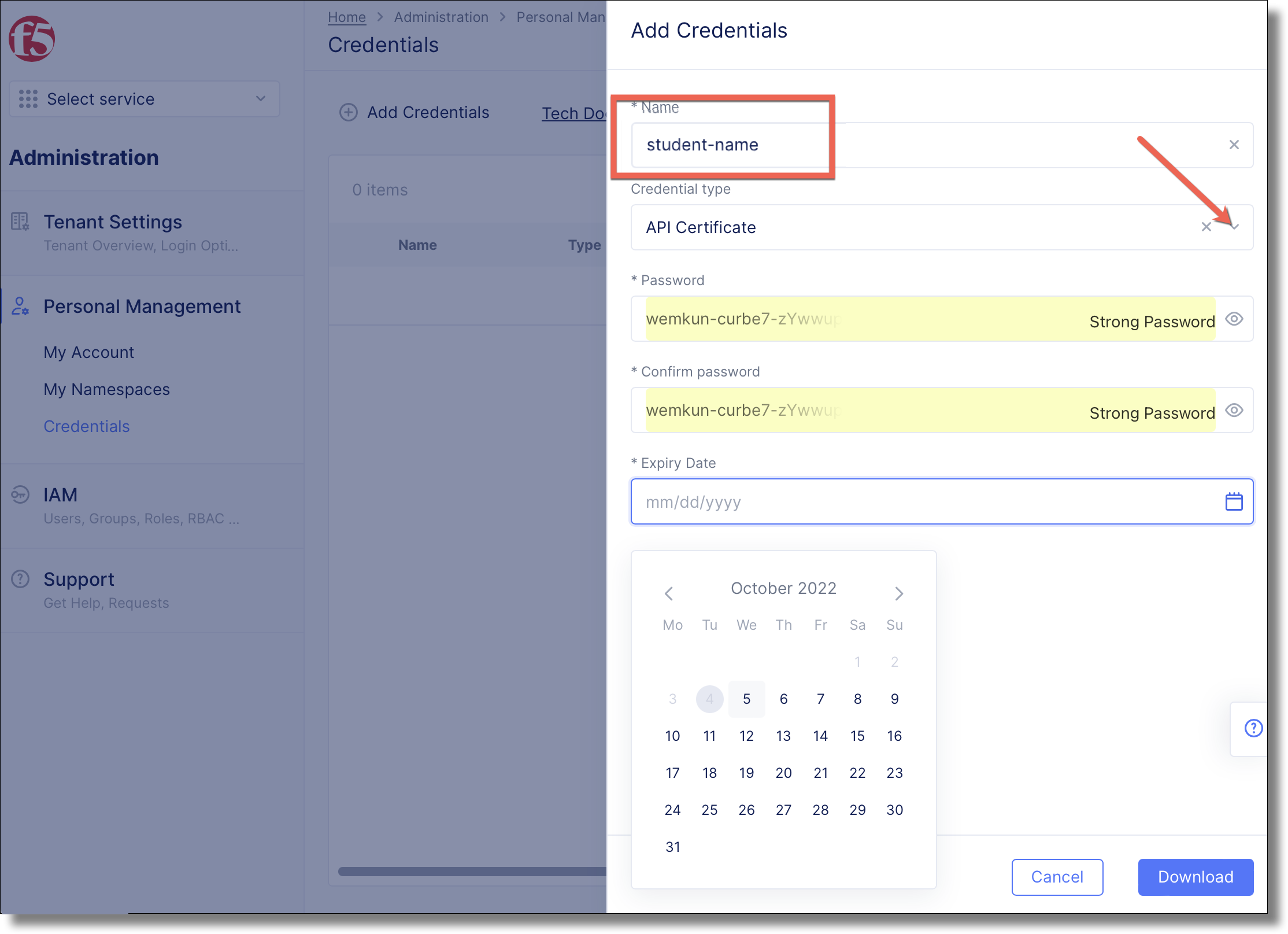Click the Tenant Settings building icon
This screenshot has height=934, width=1288.
pos(20,221)
